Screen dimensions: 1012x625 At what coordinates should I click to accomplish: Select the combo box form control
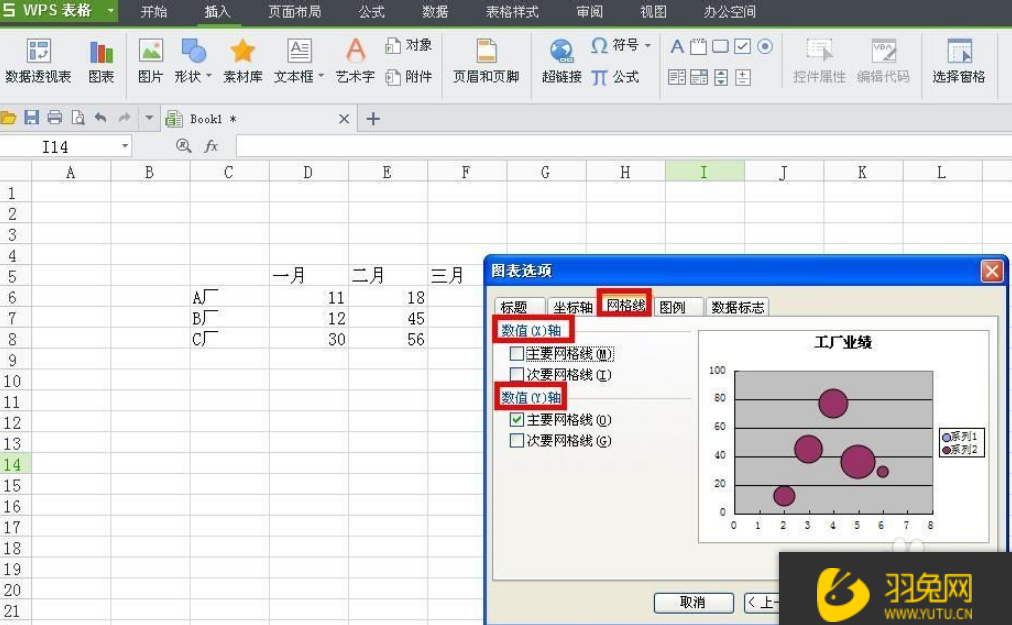coord(699,77)
